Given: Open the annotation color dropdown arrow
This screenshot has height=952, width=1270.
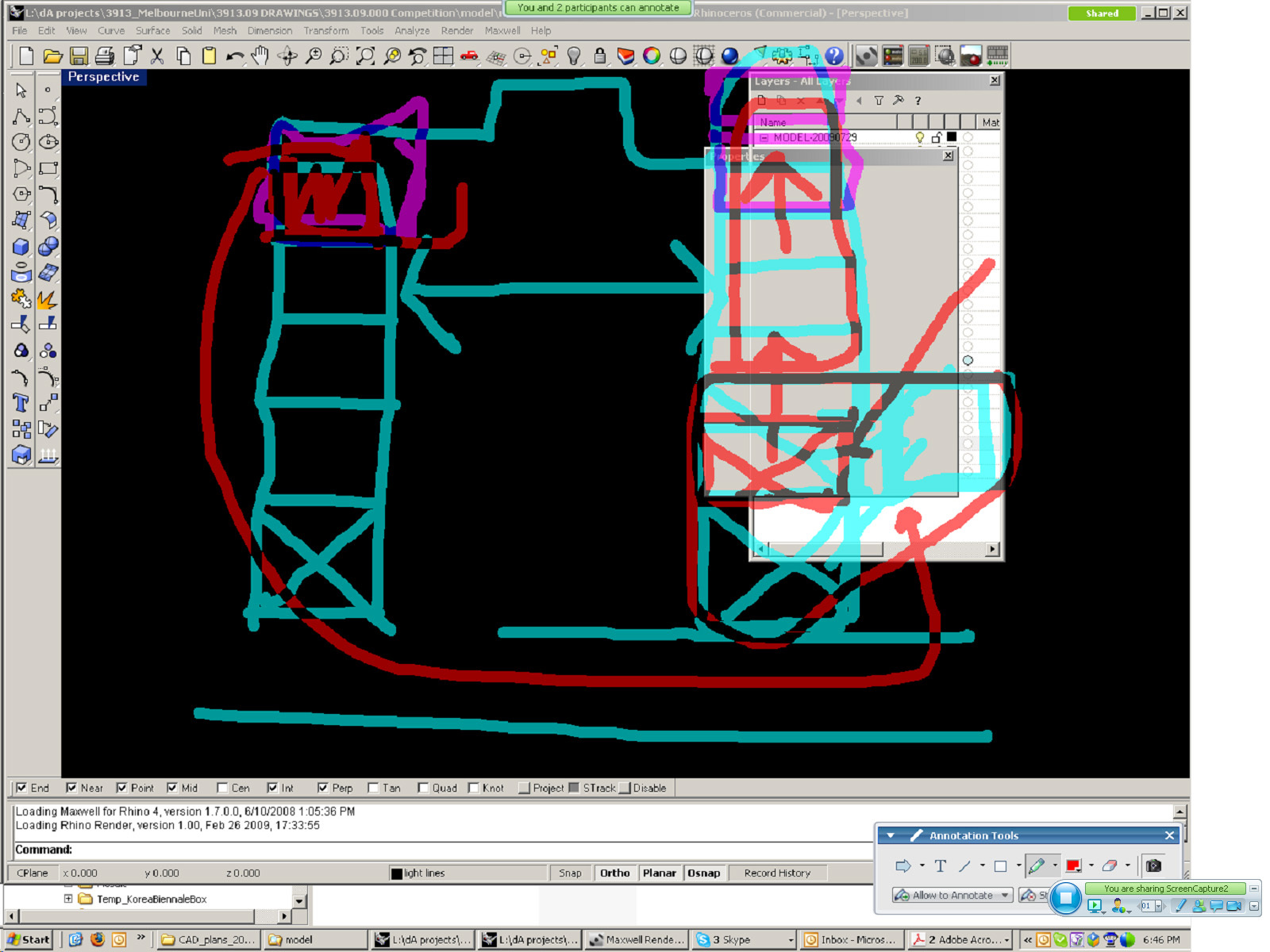Looking at the screenshot, I should click(1091, 866).
